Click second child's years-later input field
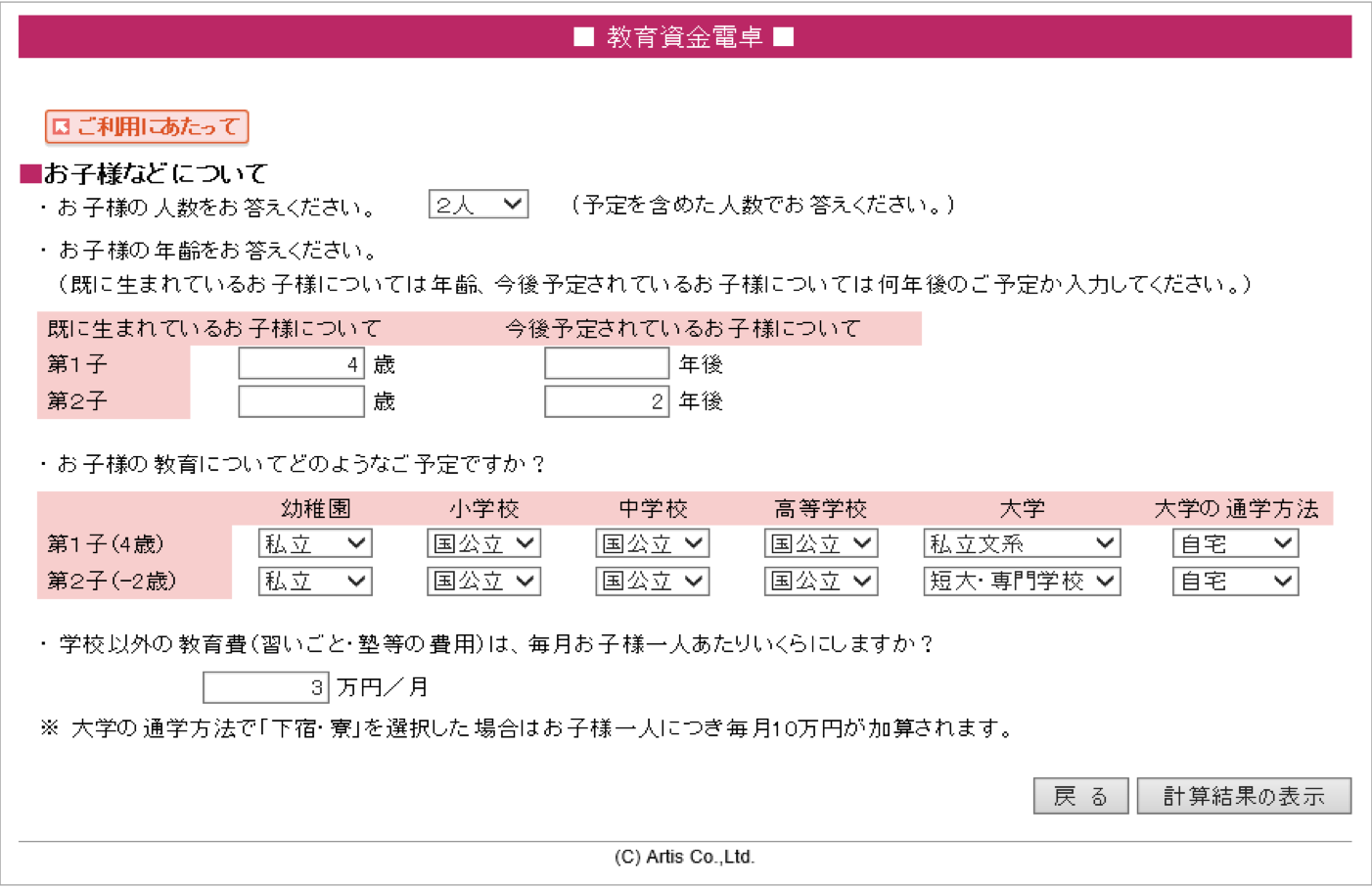Screen dimensions: 1372x887 [x=606, y=401]
